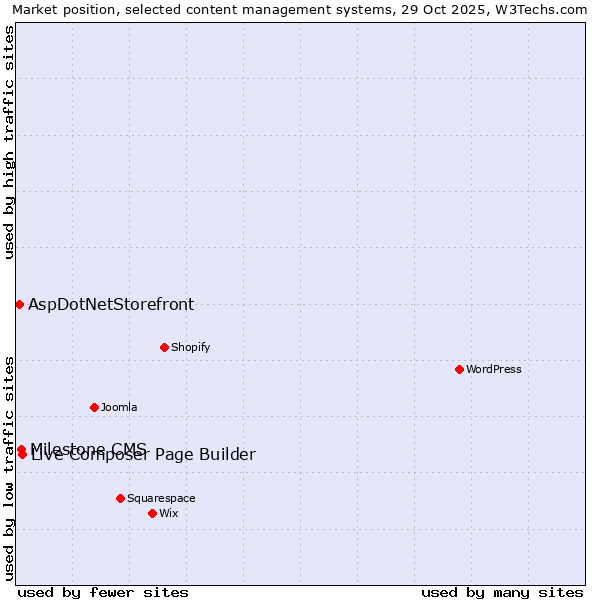Screen dimensions: 600x600
Task: Click the 'used by many sites' axis label
Action: 502,592
